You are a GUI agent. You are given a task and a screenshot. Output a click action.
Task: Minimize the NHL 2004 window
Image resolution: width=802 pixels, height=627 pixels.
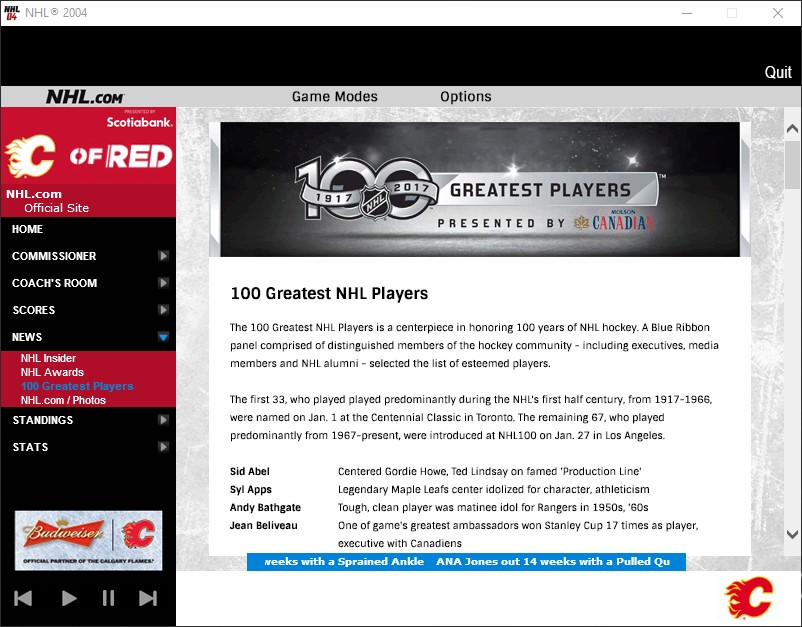click(x=687, y=13)
